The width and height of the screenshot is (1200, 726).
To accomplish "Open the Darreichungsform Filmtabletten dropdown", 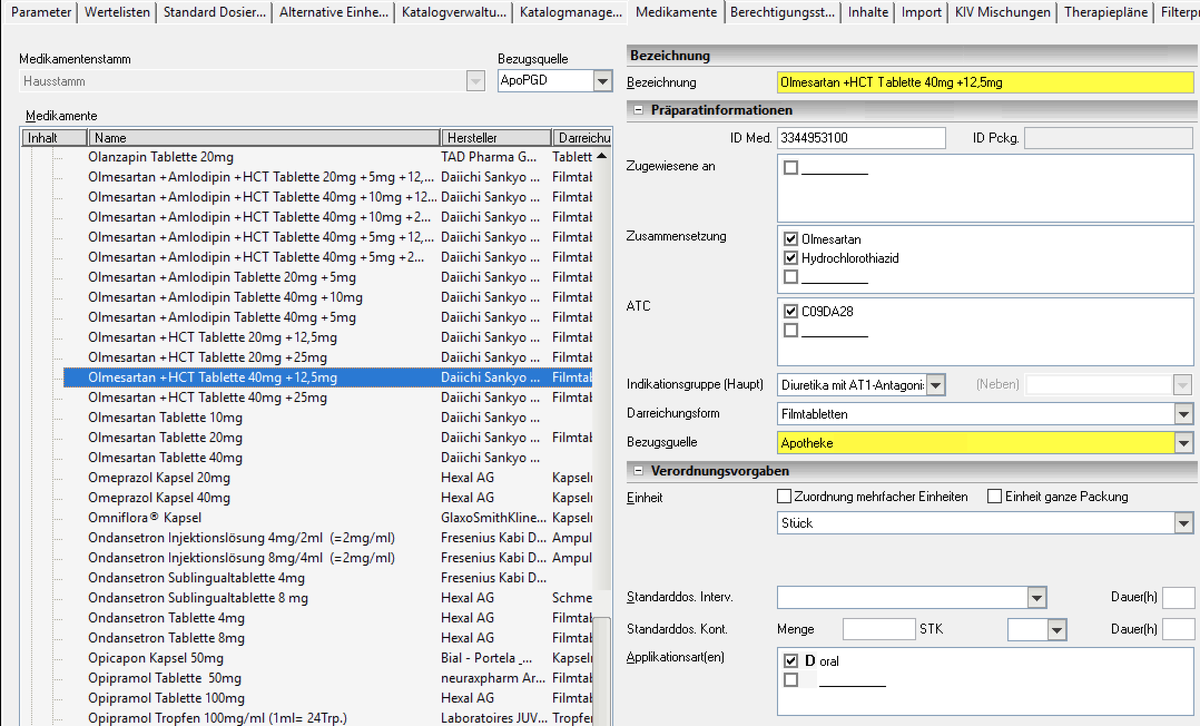I will pos(1184,414).
